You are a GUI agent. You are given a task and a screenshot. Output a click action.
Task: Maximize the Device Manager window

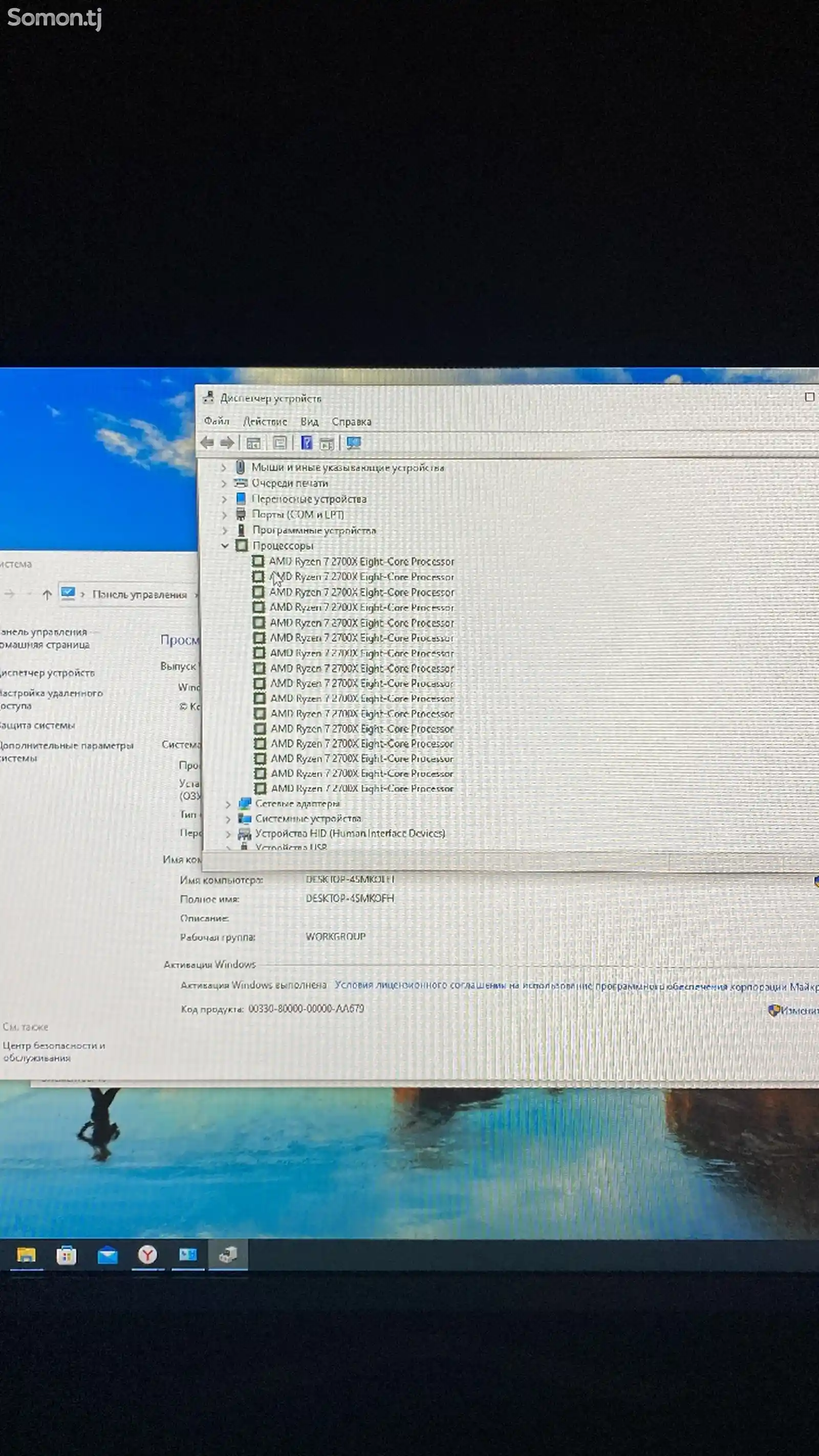809,397
